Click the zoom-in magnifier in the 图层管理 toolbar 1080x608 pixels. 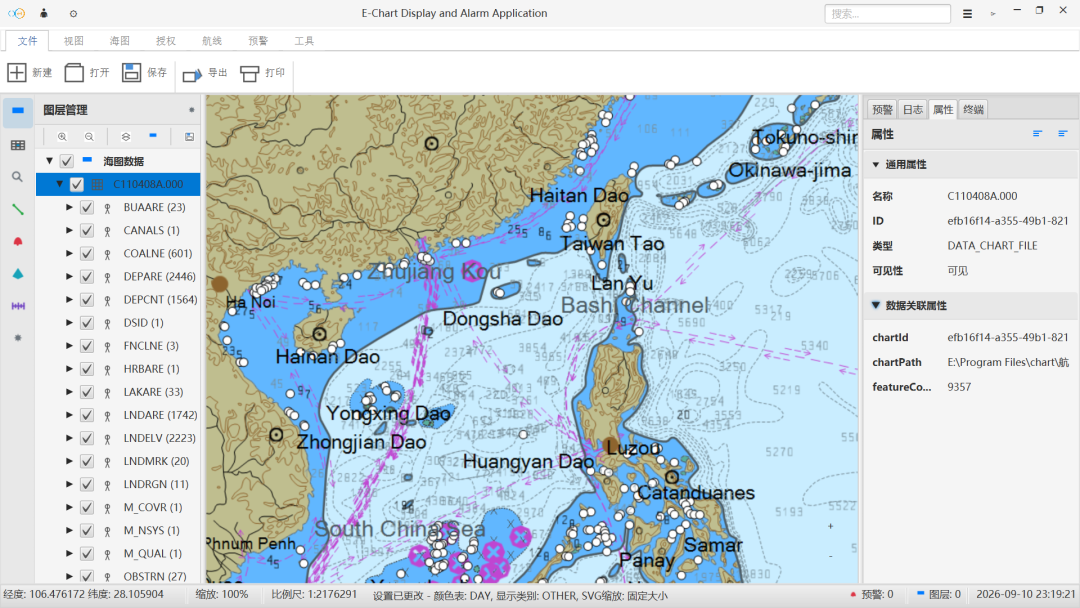pyautogui.click(x=62, y=137)
